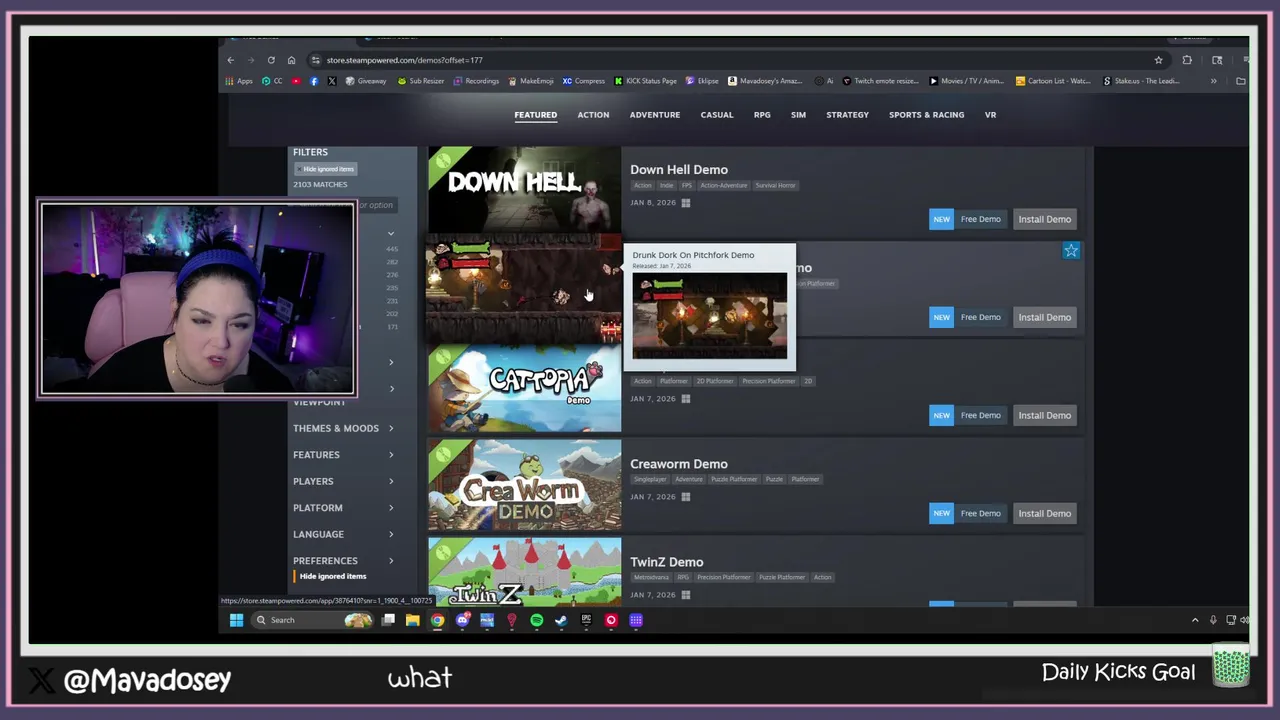Click Free Demo on Creaworm row
The width and height of the screenshot is (1280, 720).
[x=980, y=513]
